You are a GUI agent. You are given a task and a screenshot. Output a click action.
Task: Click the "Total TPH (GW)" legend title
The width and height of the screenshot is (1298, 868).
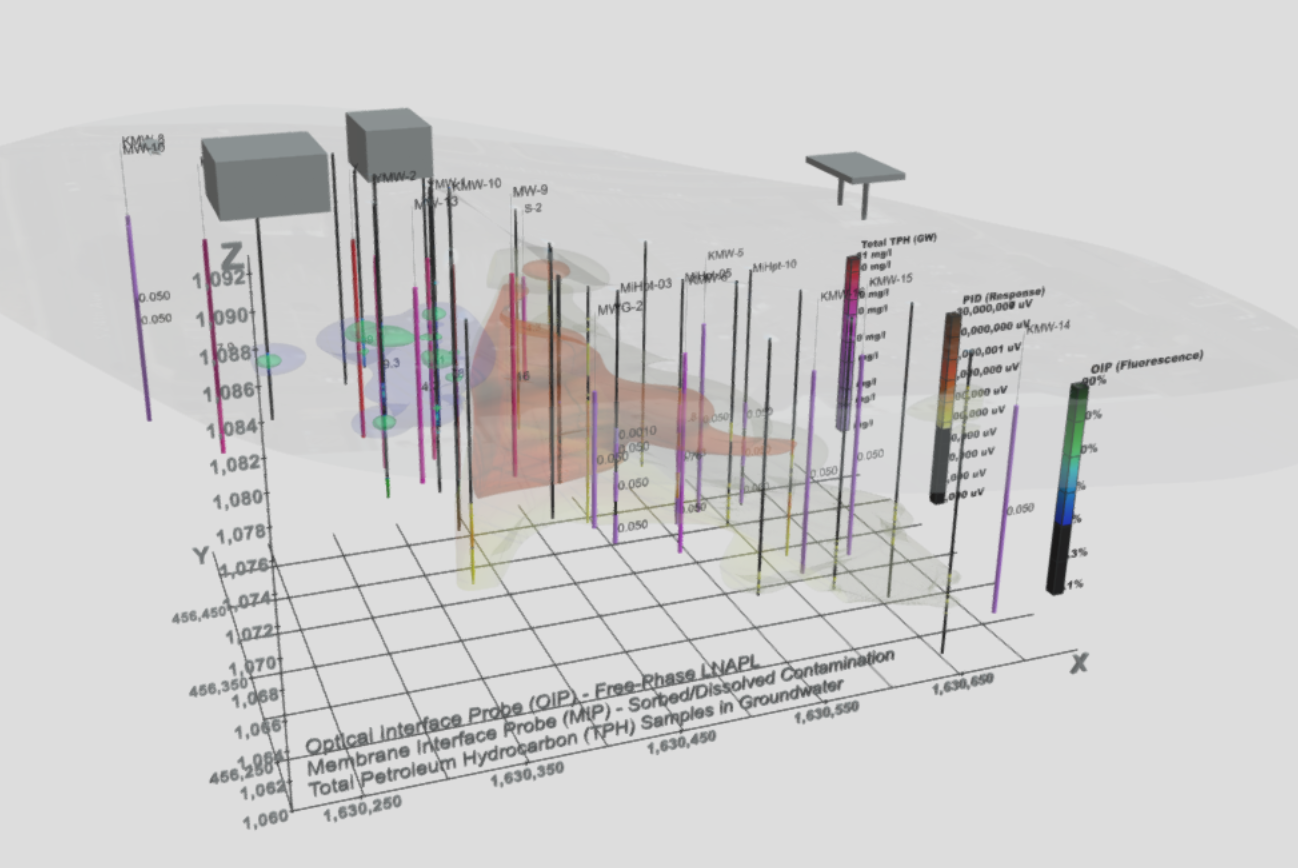899,242
